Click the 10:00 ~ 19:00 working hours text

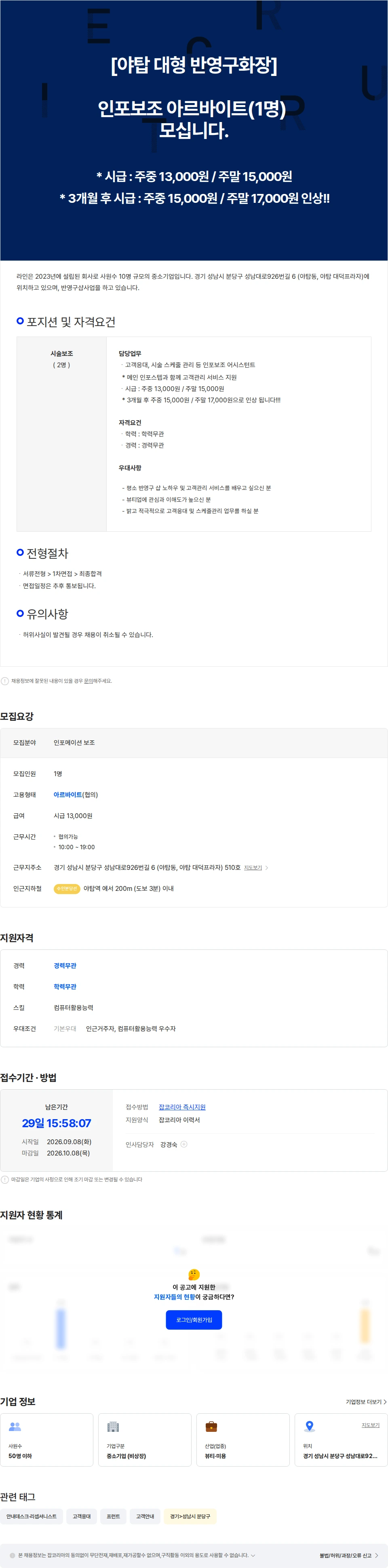[76, 847]
